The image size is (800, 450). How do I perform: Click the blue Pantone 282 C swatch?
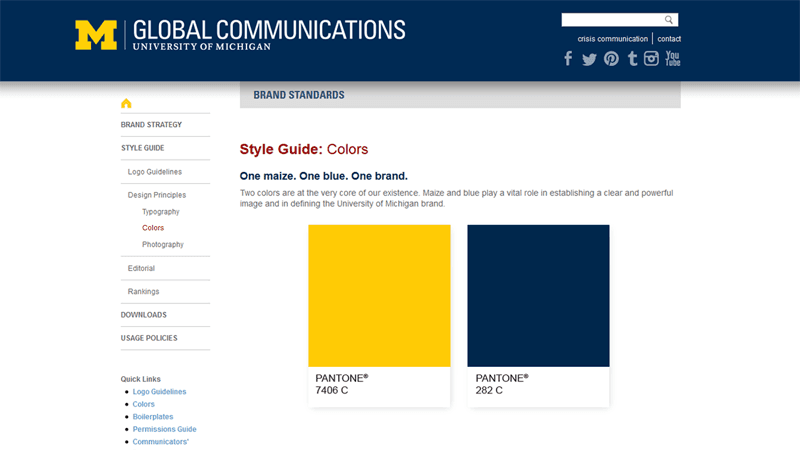pos(538,296)
